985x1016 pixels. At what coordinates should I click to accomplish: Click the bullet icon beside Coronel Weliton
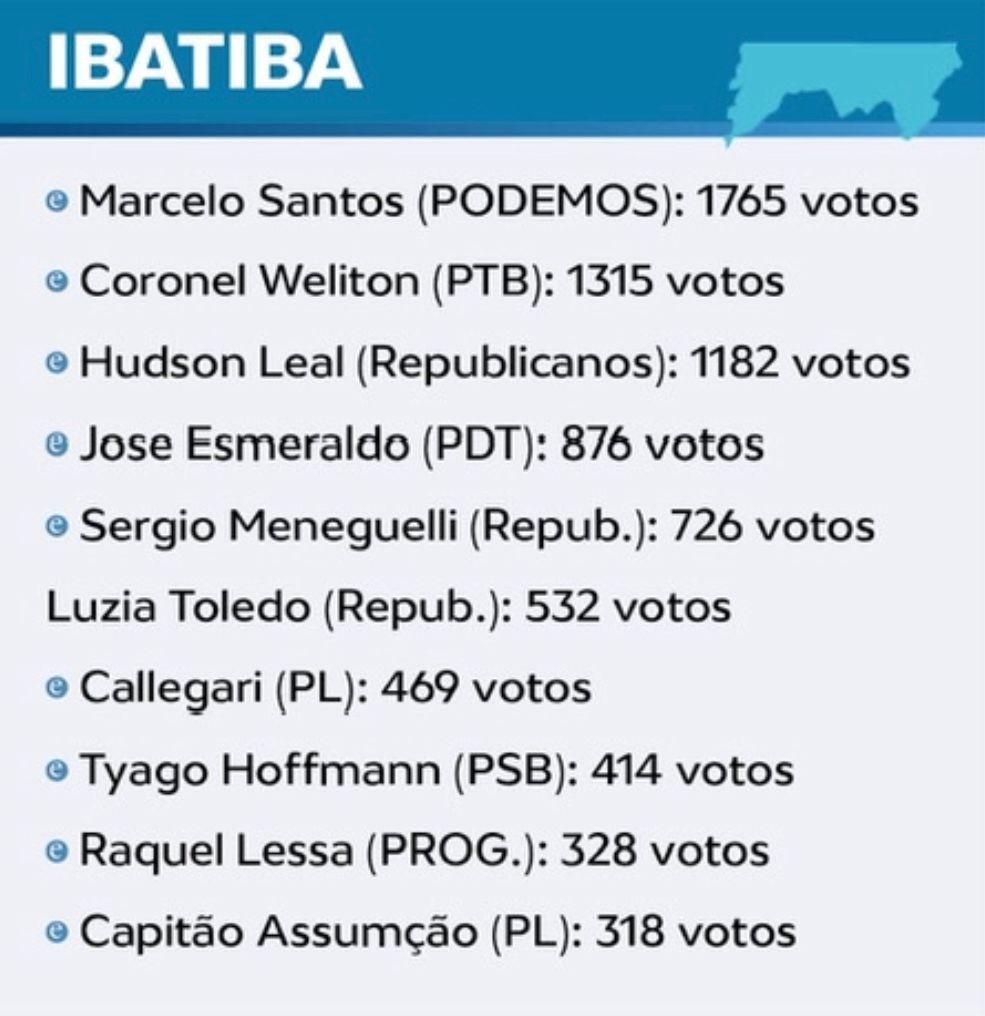pyautogui.click(x=57, y=281)
